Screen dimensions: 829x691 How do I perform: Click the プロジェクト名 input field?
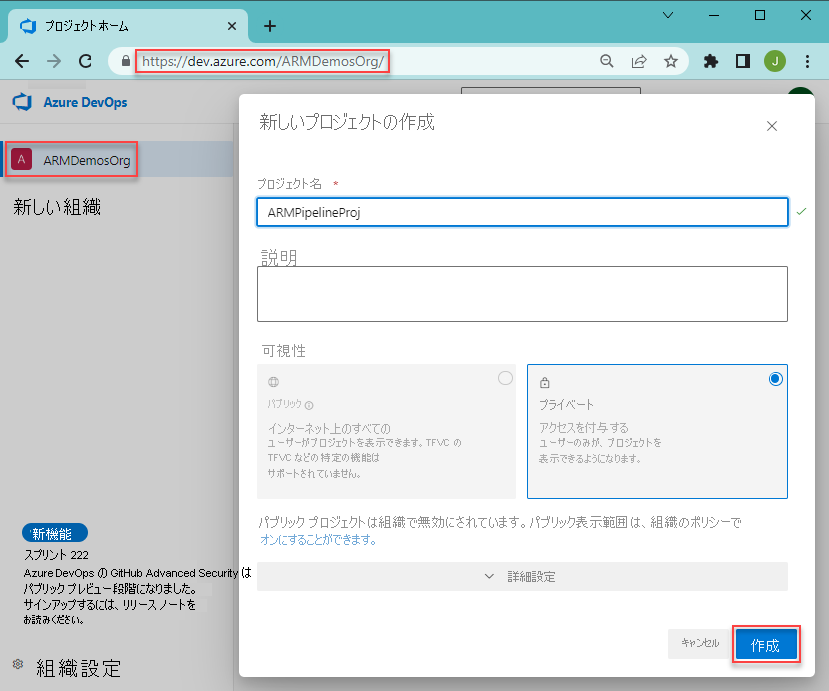[522, 212]
